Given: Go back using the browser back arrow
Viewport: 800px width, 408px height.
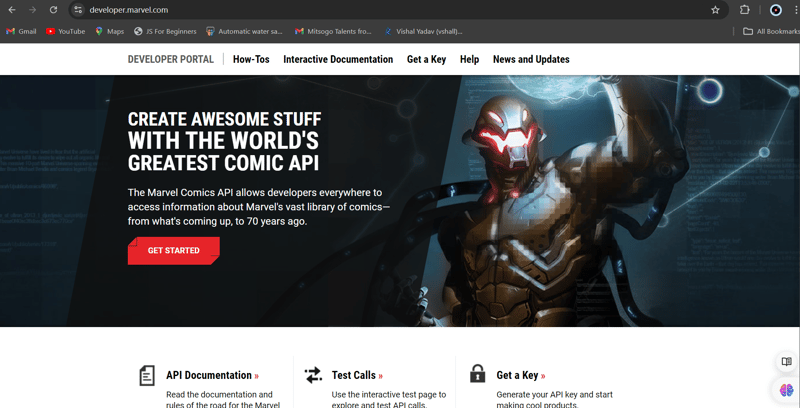Looking at the screenshot, I should pyautogui.click(x=12, y=10).
